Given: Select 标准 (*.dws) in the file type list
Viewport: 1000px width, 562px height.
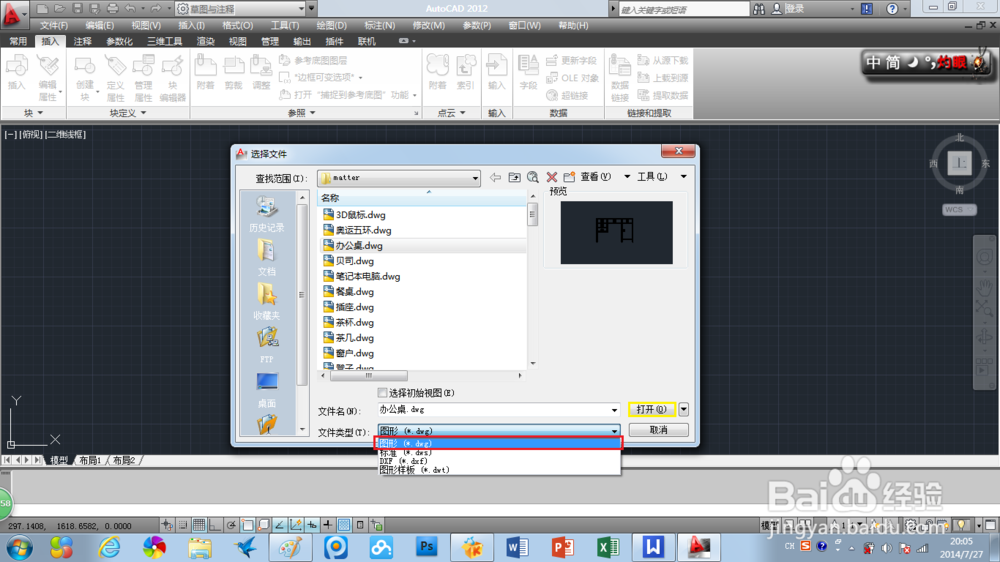Looking at the screenshot, I should (x=497, y=452).
